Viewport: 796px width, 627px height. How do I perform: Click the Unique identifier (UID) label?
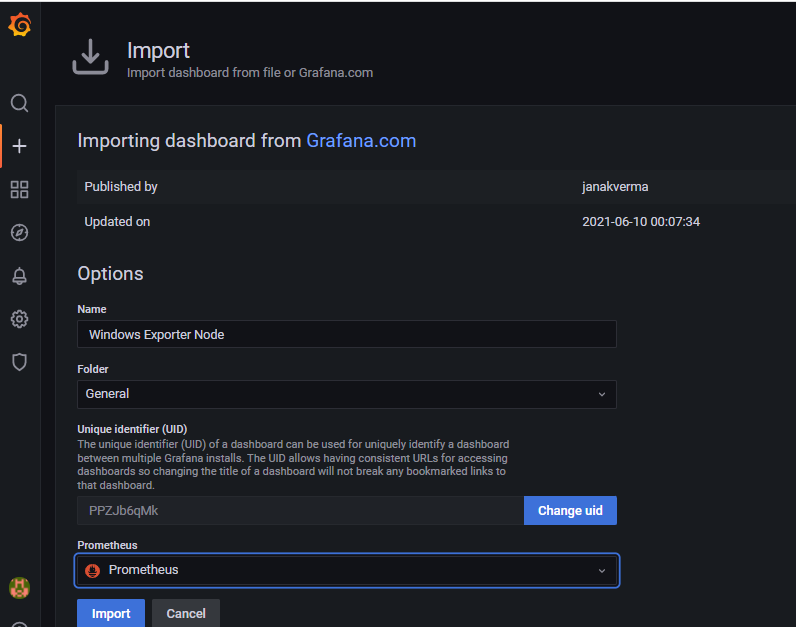tap(132, 429)
